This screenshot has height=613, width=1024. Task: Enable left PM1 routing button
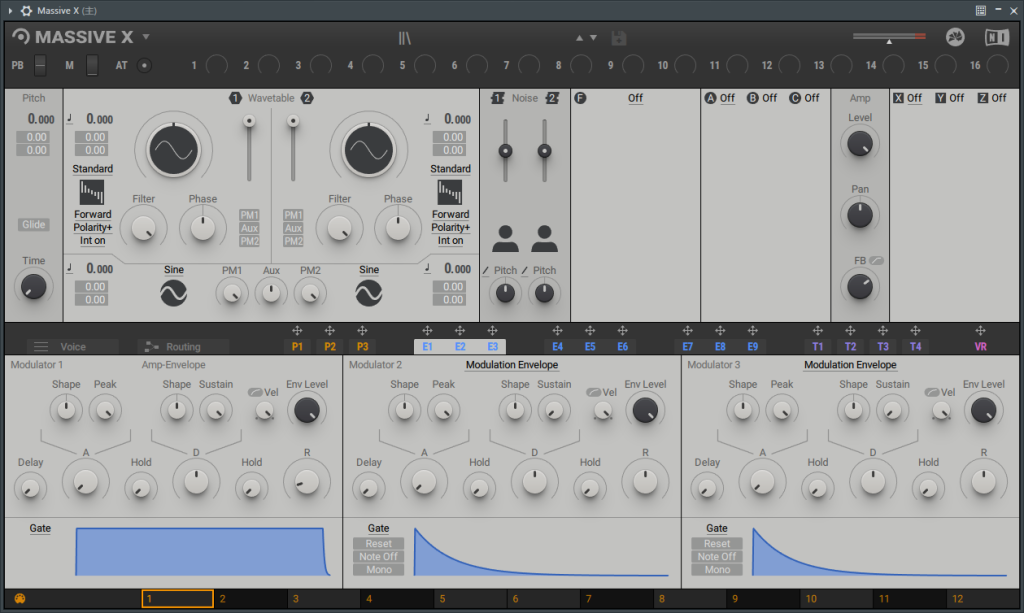point(249,215)
